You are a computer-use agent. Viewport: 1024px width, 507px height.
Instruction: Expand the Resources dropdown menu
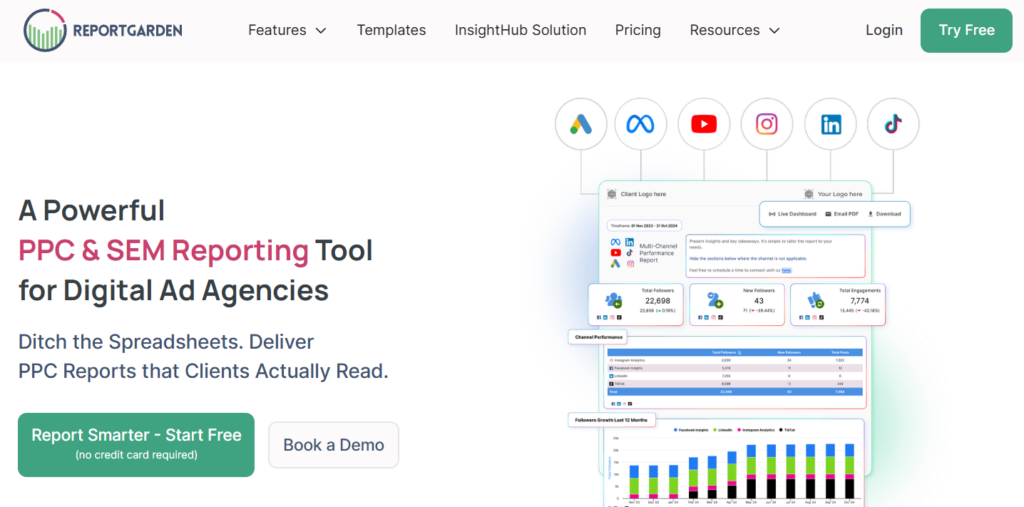[735, 30]
